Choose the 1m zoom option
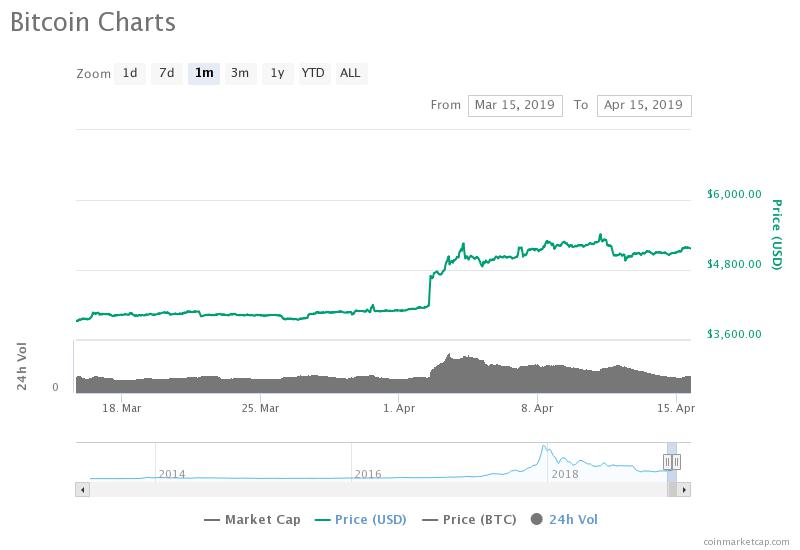 [204, 73]
